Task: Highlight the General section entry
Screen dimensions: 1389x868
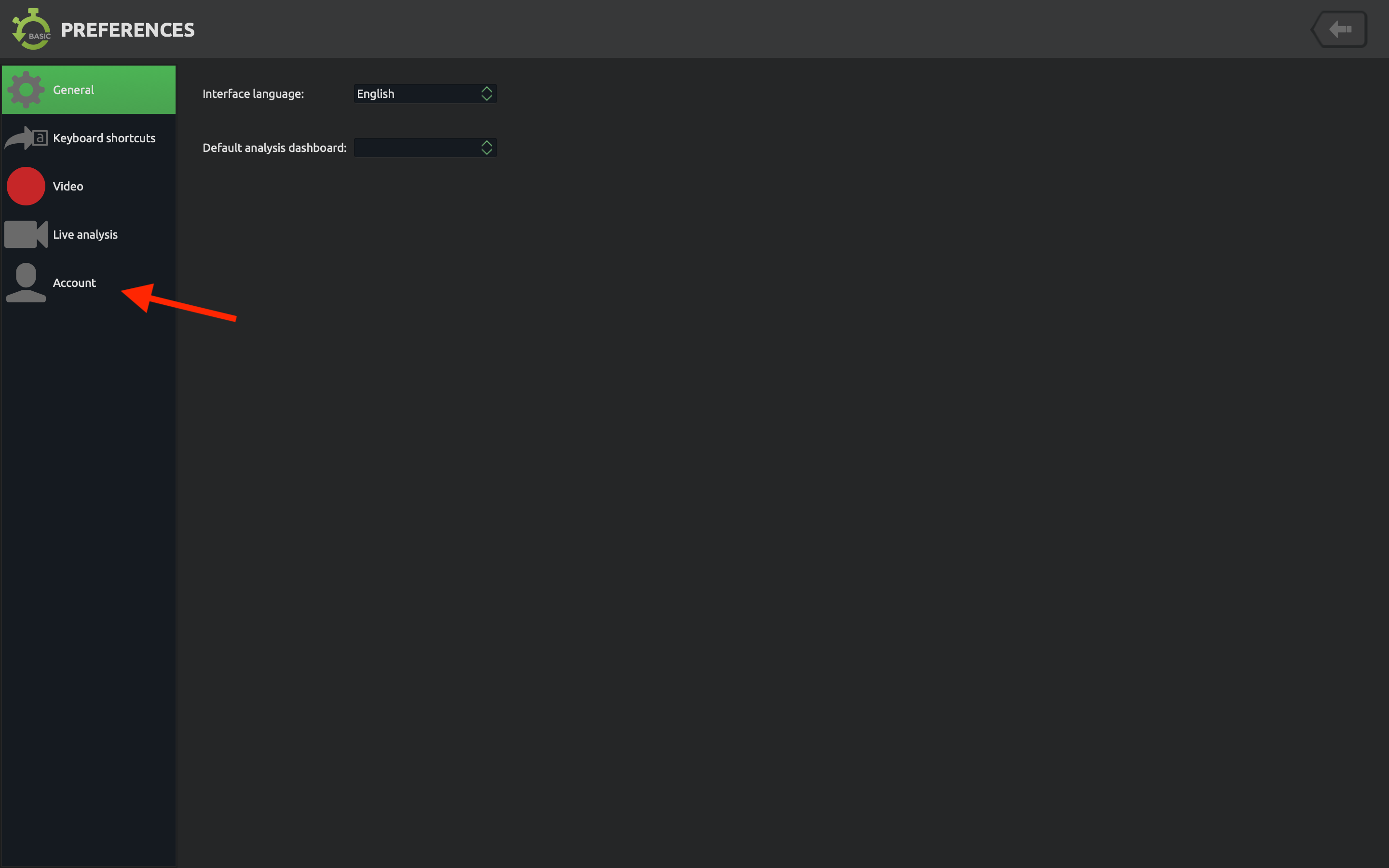Action: 73,89
